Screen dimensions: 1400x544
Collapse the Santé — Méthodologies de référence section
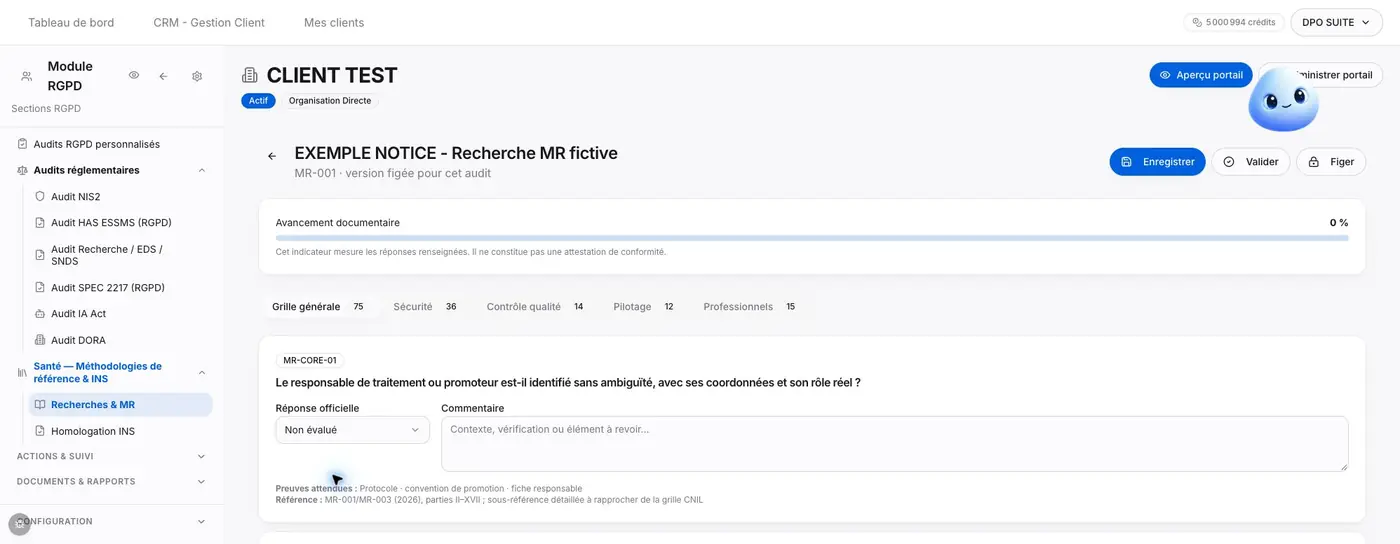(x=201, y=373)
